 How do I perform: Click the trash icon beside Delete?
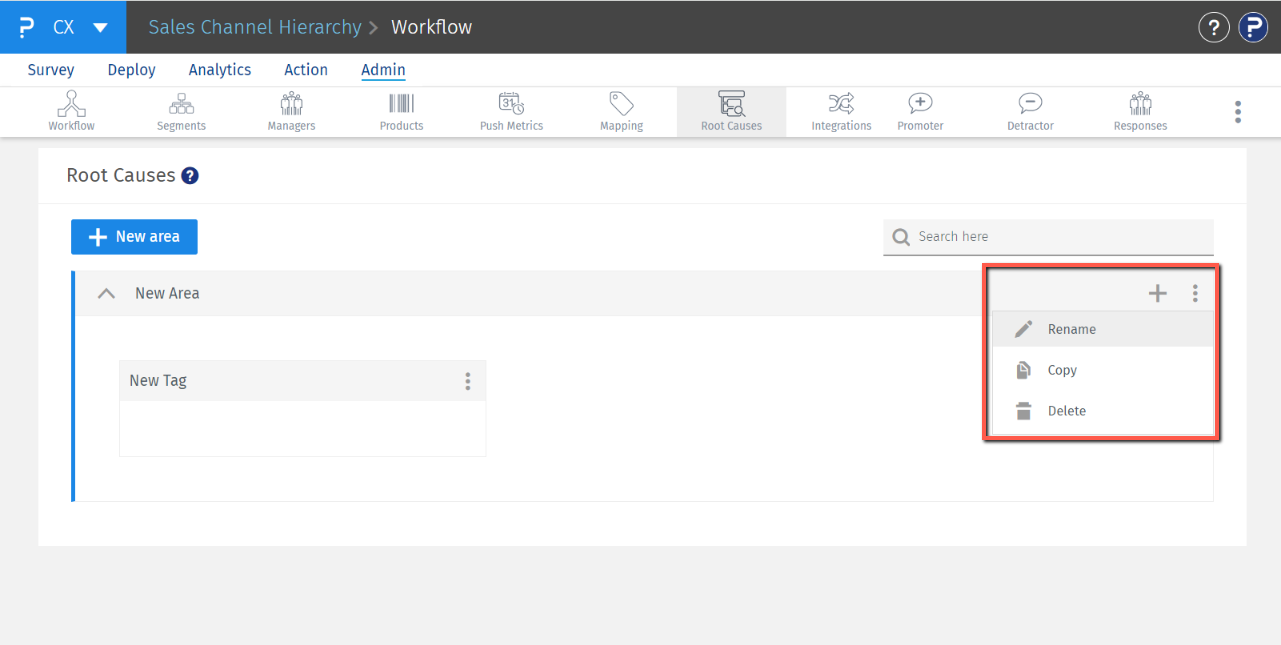click(x=1023, y=411)
